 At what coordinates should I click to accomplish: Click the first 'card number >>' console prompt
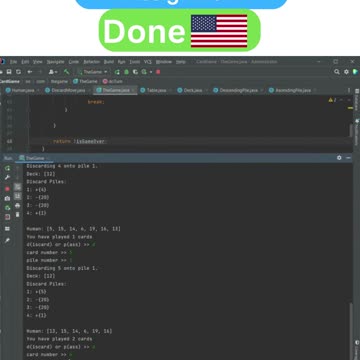47,252
